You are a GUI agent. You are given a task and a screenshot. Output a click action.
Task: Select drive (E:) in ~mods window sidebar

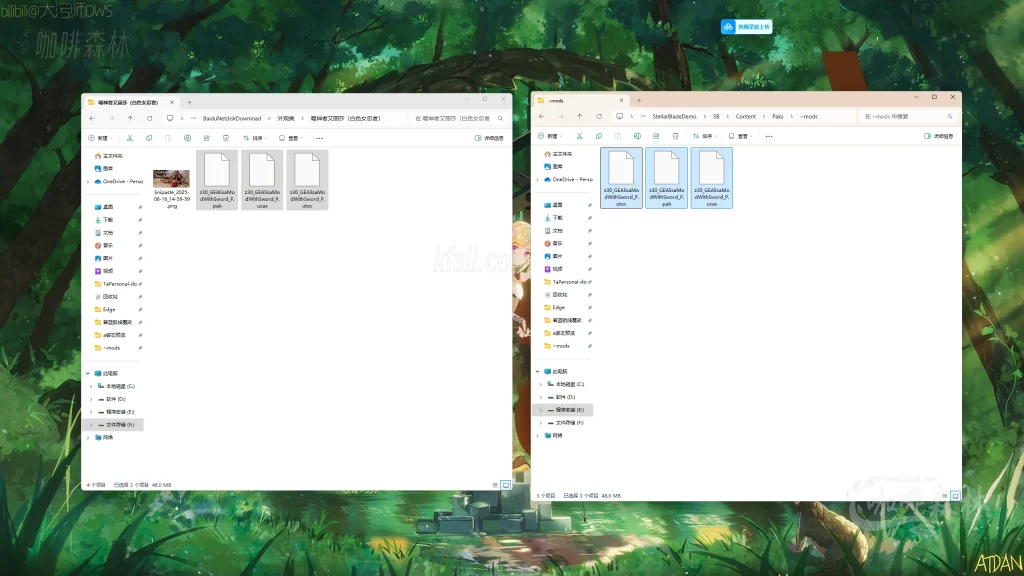[x=564, y=410]
